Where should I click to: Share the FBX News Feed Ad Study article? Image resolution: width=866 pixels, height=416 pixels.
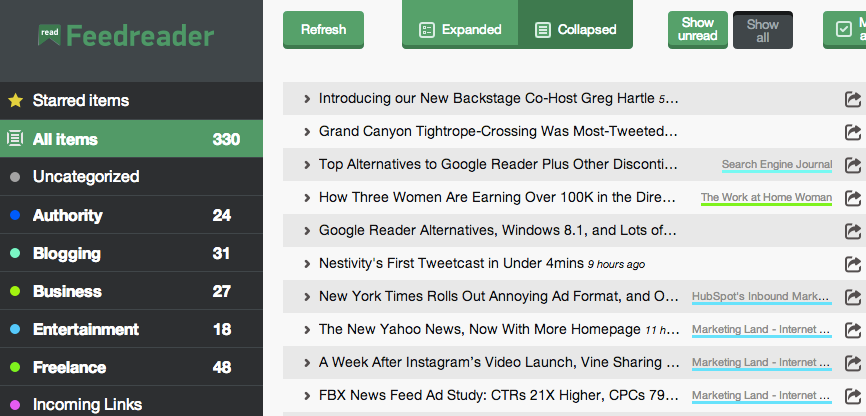coord(853,396)
